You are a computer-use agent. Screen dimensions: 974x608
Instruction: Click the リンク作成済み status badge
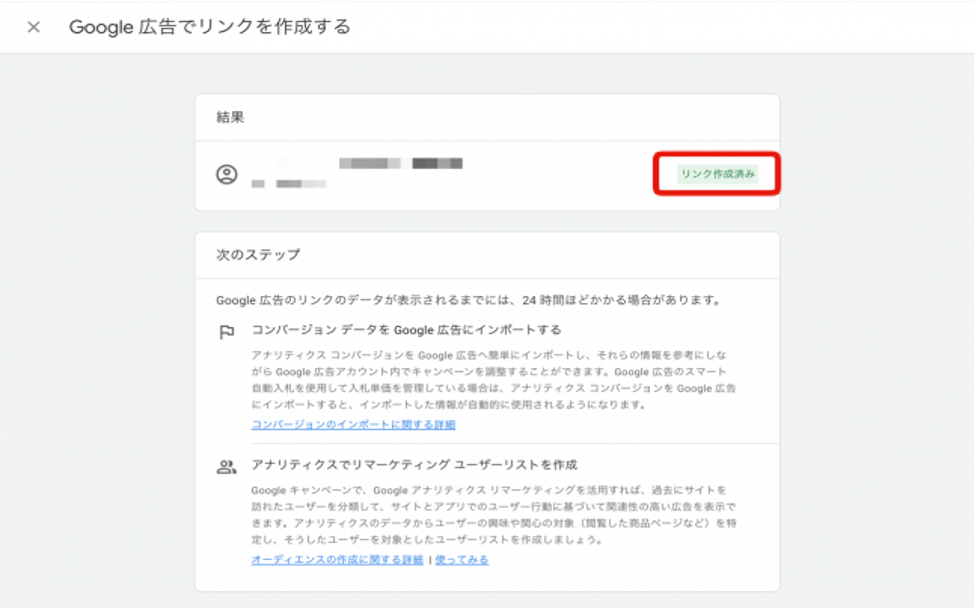click(x=717, y=174)
